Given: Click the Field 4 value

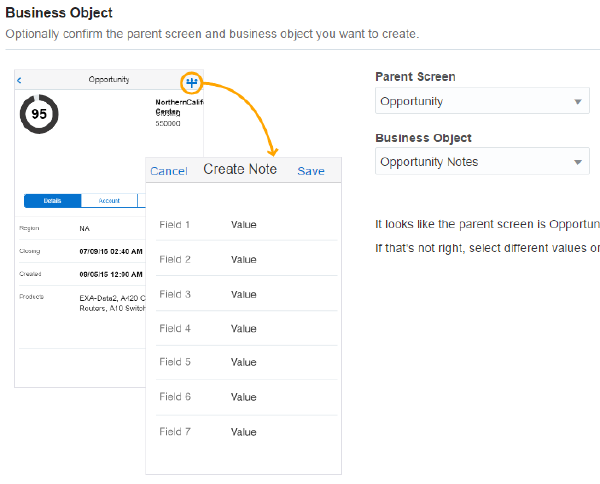Looking at the screenshot, I should click(244, 329).
